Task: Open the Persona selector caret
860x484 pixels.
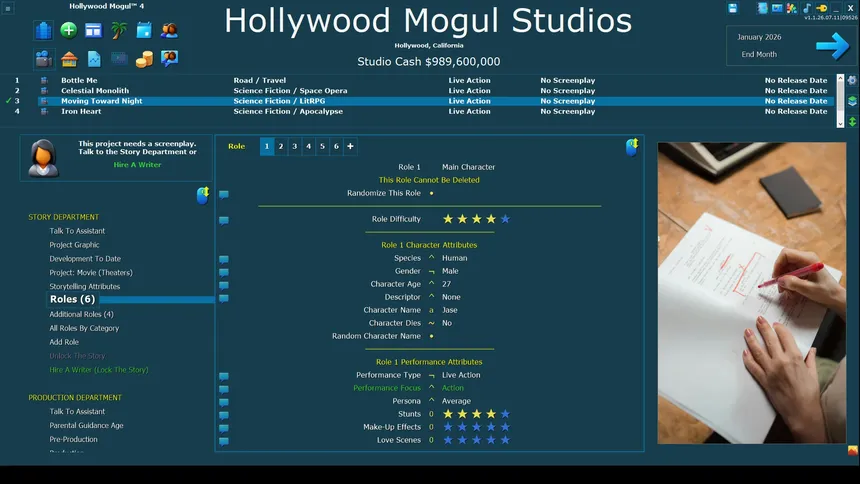Action: pyautogui.click(x=432, y=401)
